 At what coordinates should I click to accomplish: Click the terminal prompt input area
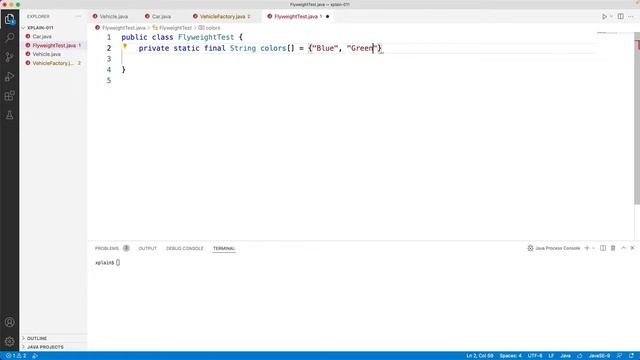pos(118,262)
